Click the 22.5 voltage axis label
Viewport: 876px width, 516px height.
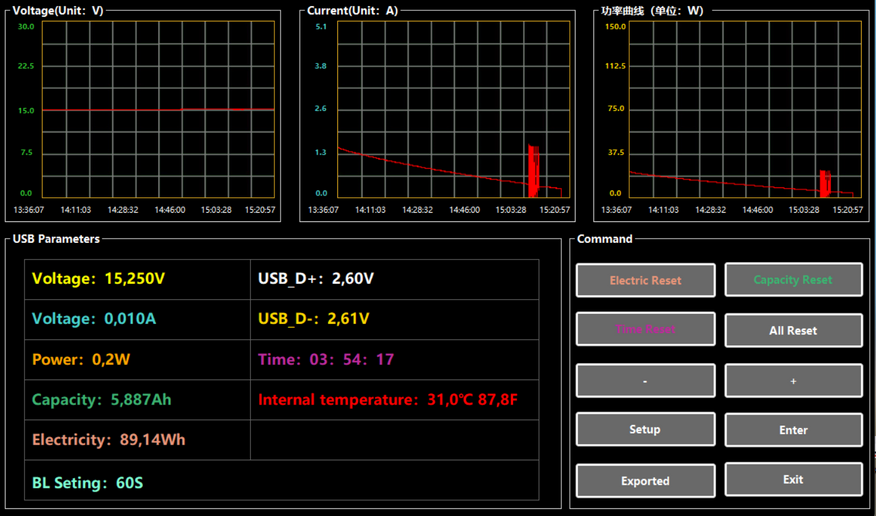[x=27, y=66]
